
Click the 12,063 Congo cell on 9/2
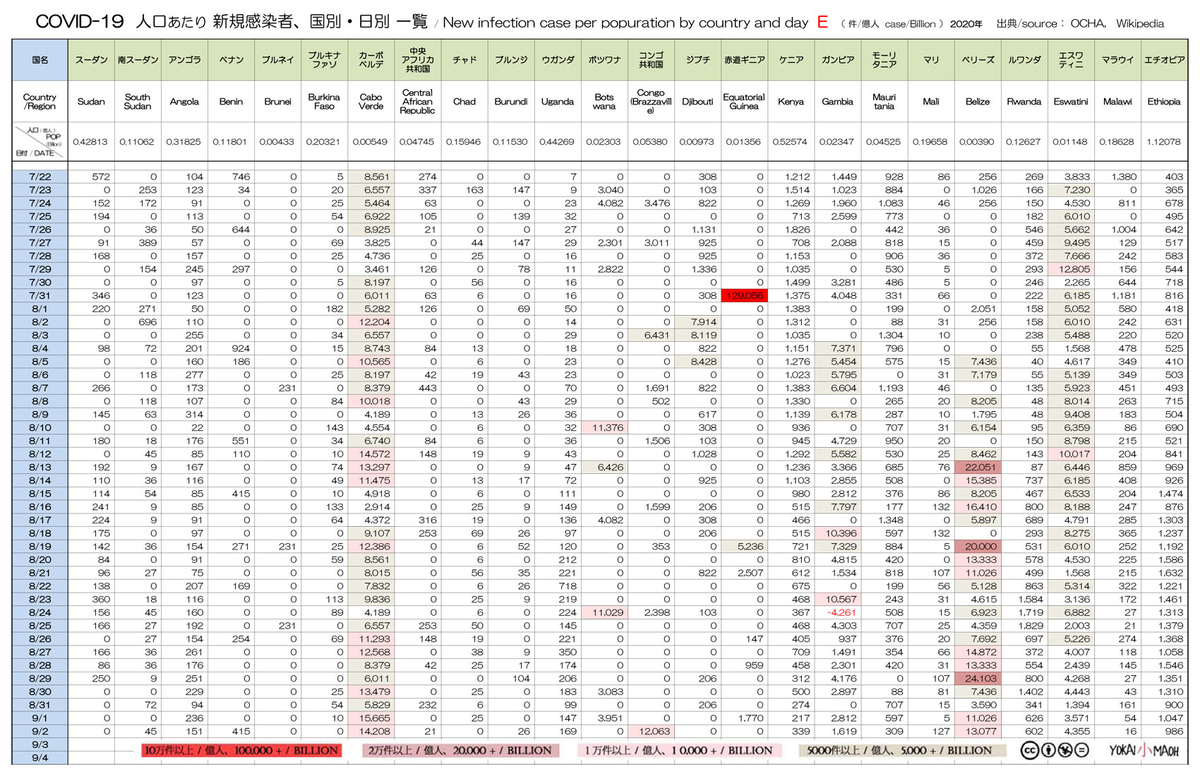pos(653,729)
